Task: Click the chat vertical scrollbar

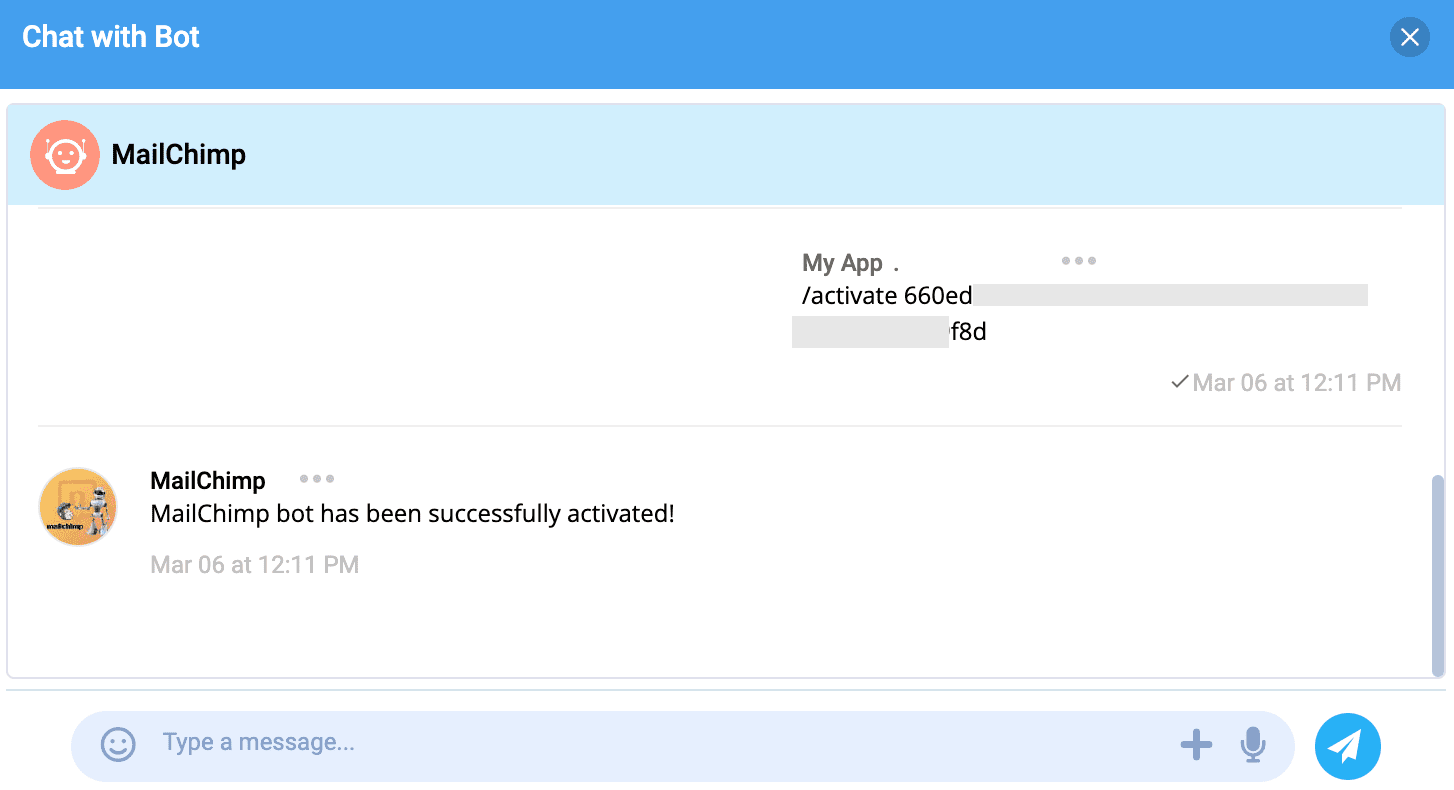Action: click(1438, 576)
